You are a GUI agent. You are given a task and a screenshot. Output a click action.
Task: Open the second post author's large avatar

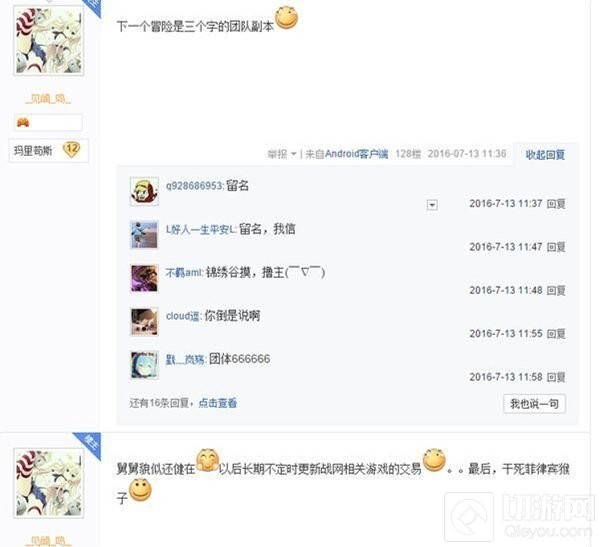(49, 483)
